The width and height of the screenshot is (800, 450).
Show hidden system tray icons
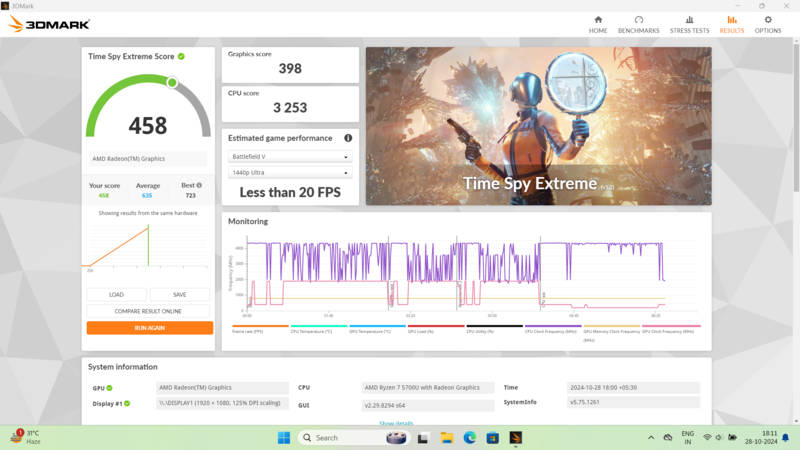651,438
